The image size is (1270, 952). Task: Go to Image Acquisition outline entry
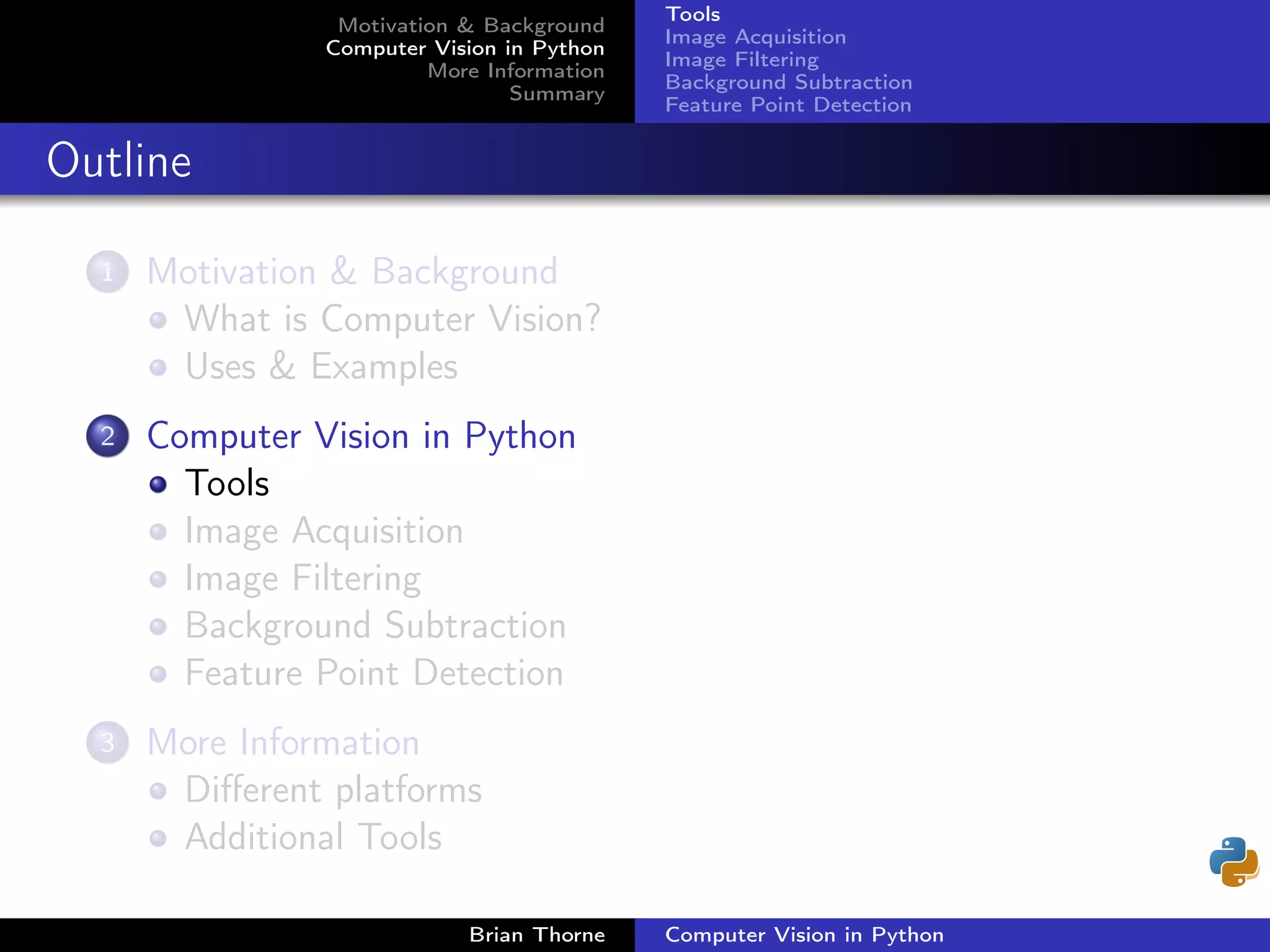coord(324,531)
